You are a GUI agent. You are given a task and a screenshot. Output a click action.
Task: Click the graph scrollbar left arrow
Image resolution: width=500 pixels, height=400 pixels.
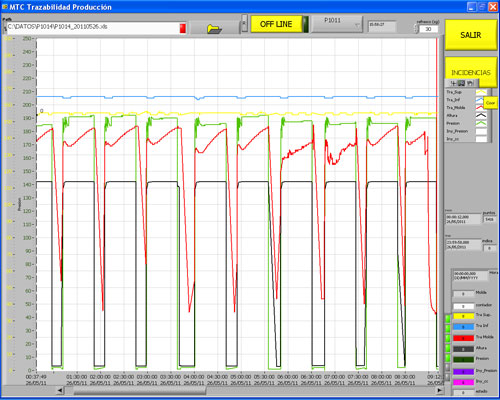tap(60, 390)
